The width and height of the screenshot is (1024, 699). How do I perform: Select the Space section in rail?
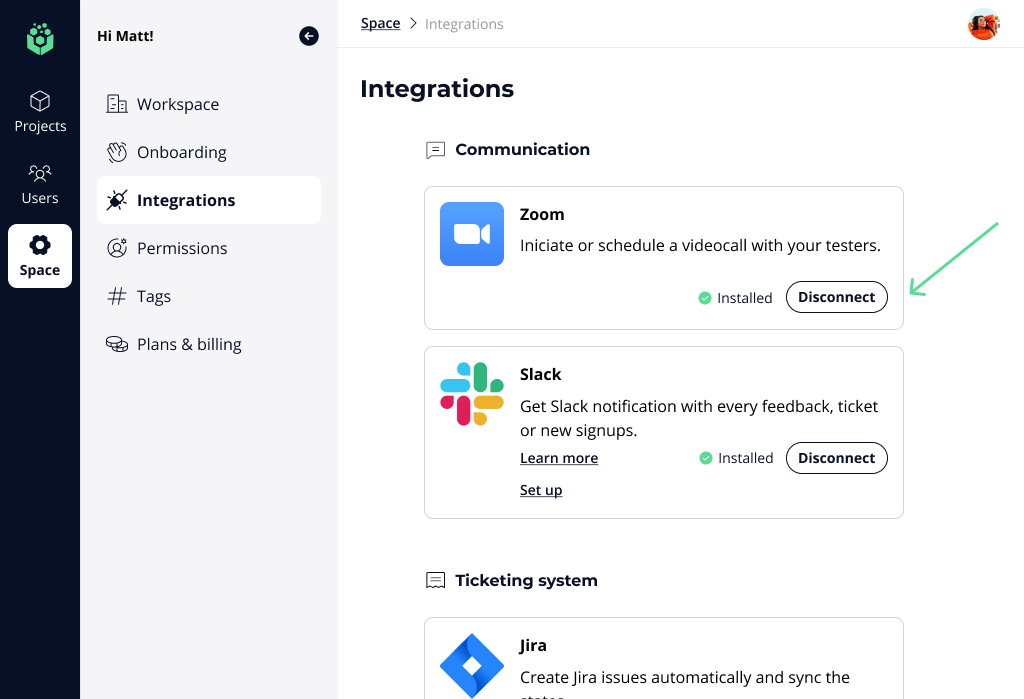pos(40,256)
